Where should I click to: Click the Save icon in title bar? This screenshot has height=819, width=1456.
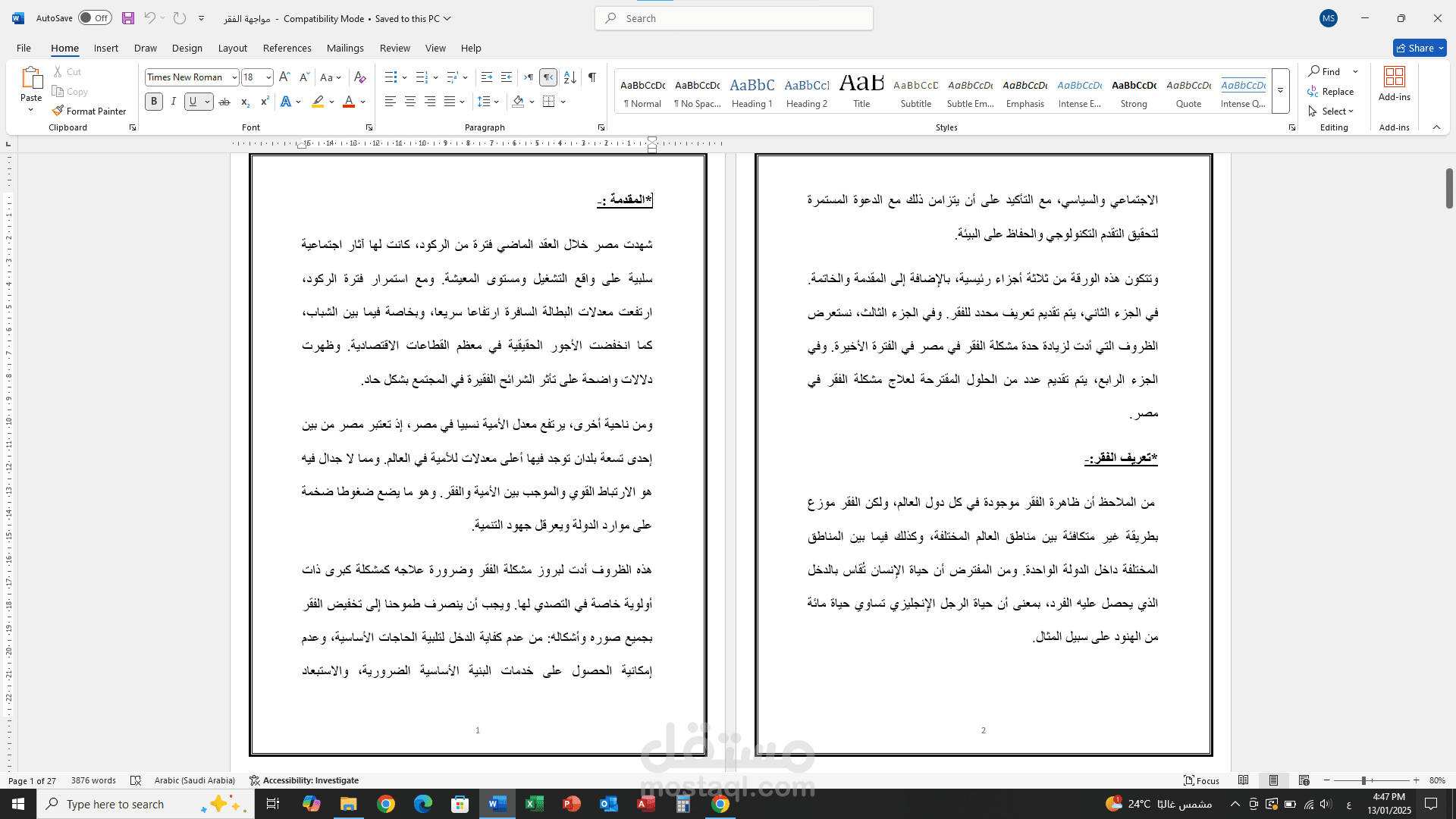pos(128,18)
